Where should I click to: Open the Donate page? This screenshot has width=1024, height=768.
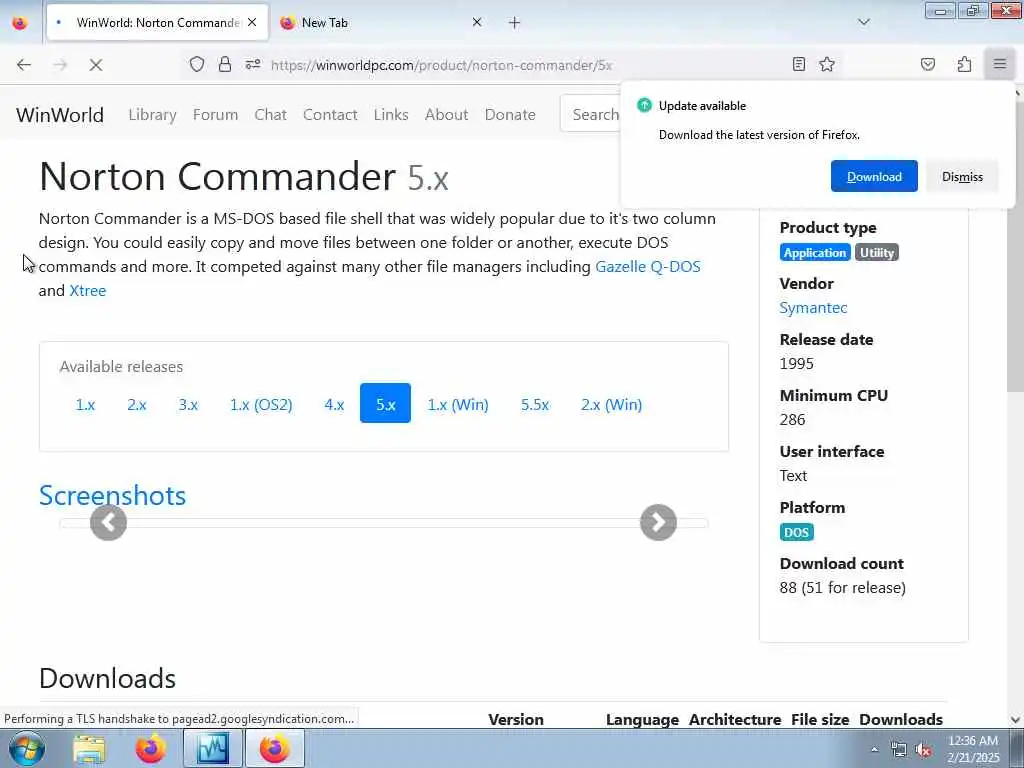pos(510,114)
